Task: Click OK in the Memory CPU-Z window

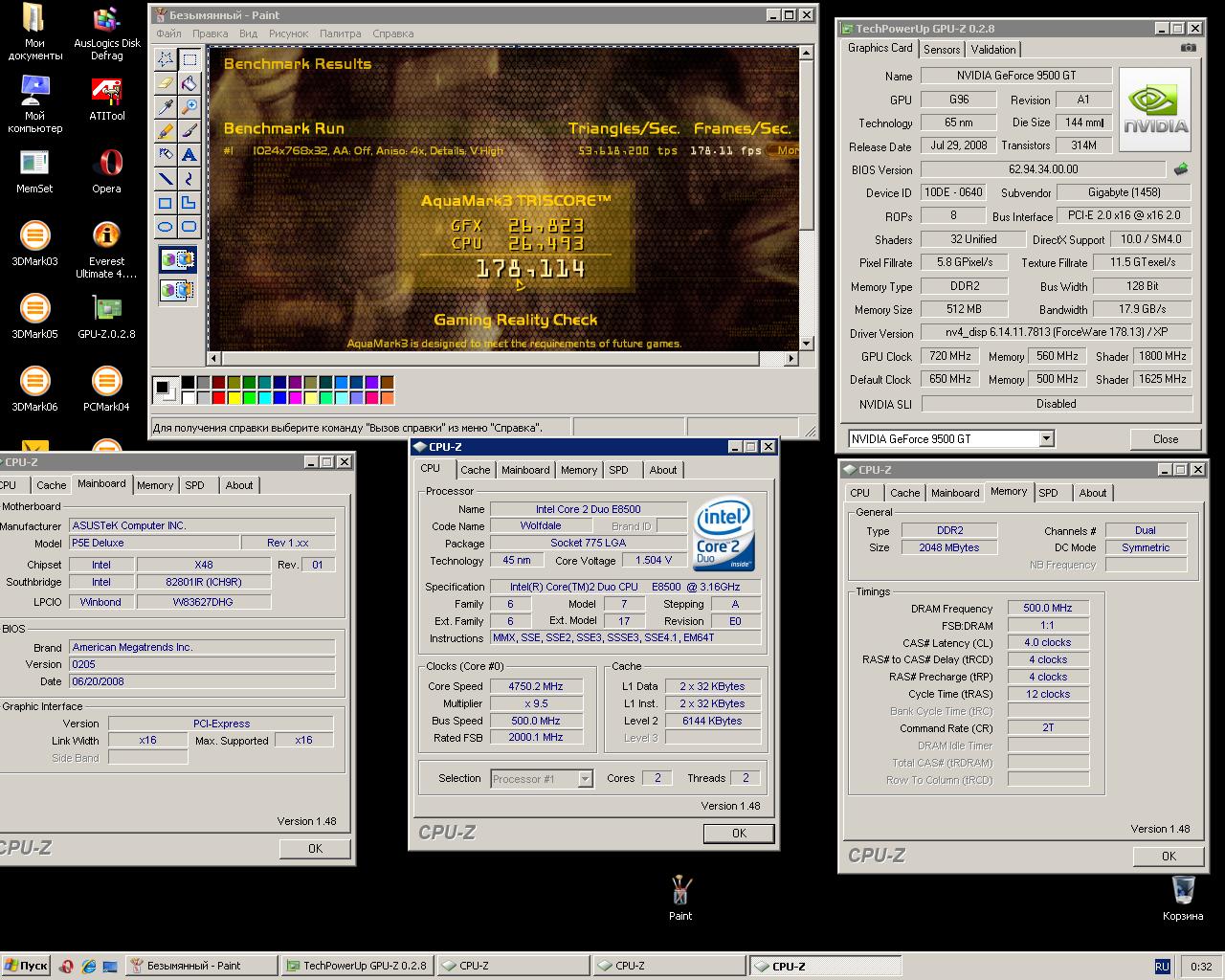Action: pyautogui.click(x=1169, y=857)
